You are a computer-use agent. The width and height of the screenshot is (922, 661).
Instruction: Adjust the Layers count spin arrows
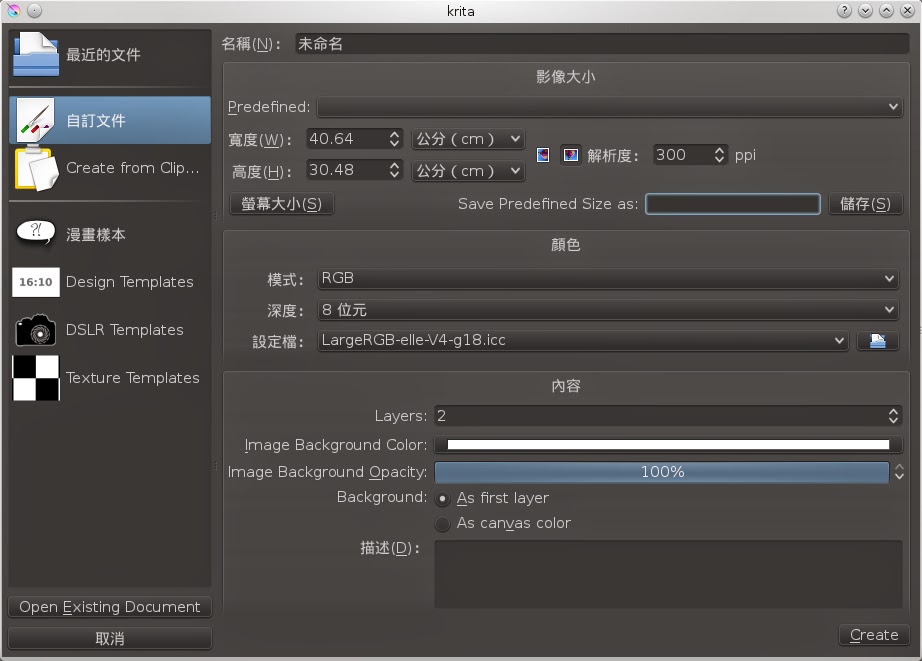[x=893, y=416]
